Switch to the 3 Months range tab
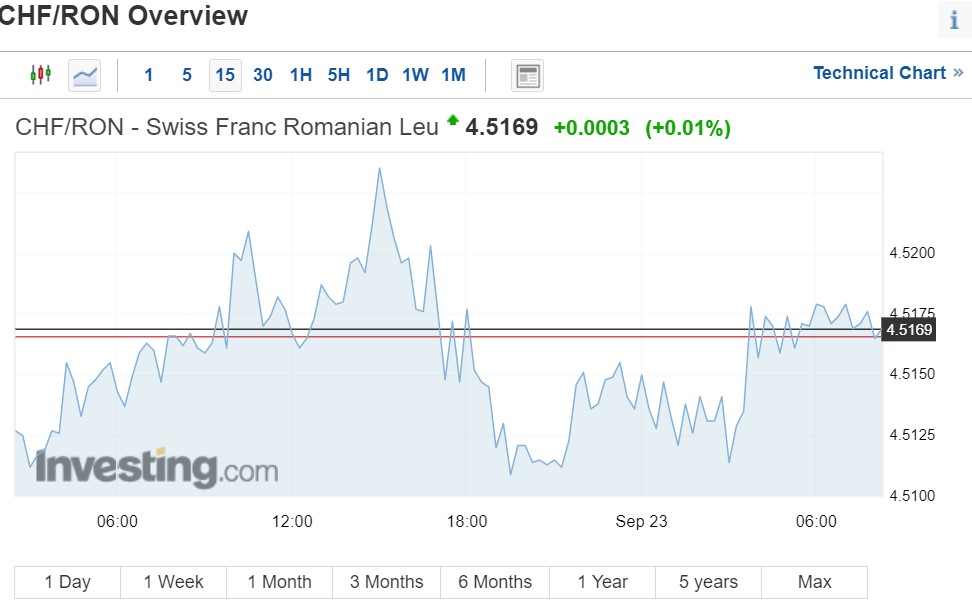 point(386,582)
